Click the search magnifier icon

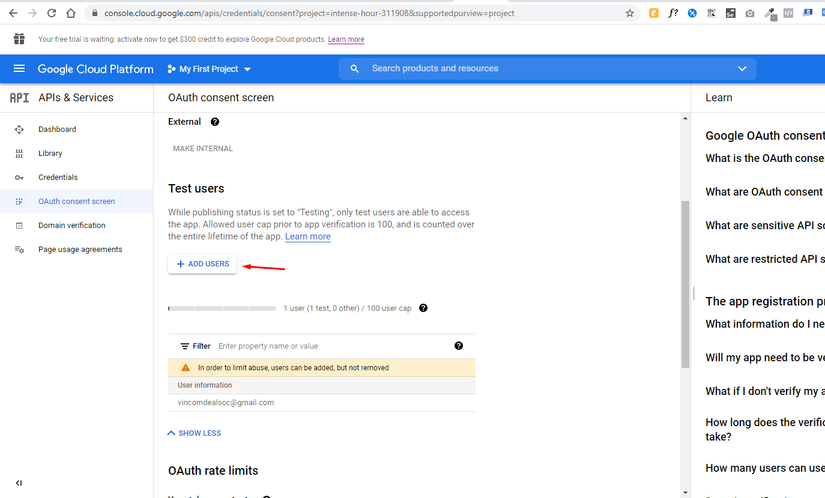coord(355,68)
